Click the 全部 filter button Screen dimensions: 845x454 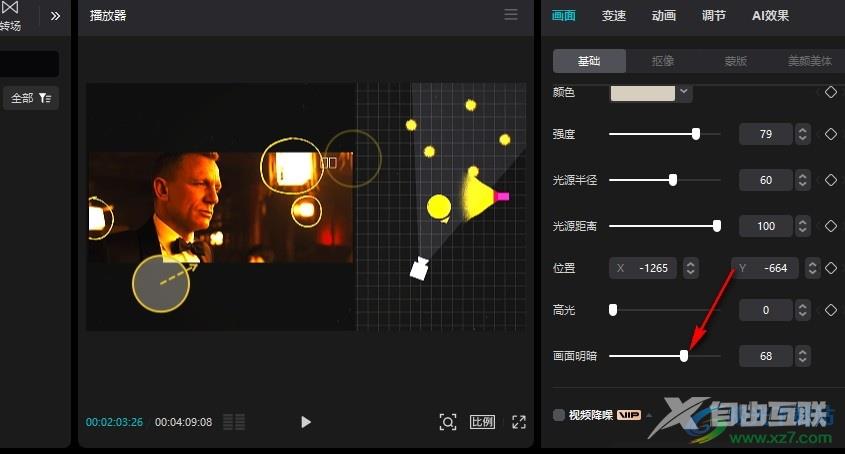coord(31,98)
